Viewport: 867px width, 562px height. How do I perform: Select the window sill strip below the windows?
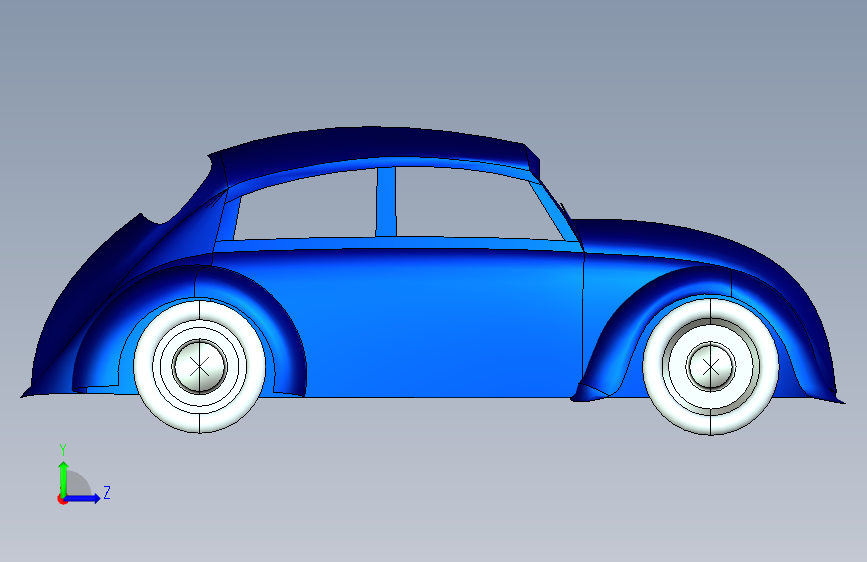tap(398, 243)
